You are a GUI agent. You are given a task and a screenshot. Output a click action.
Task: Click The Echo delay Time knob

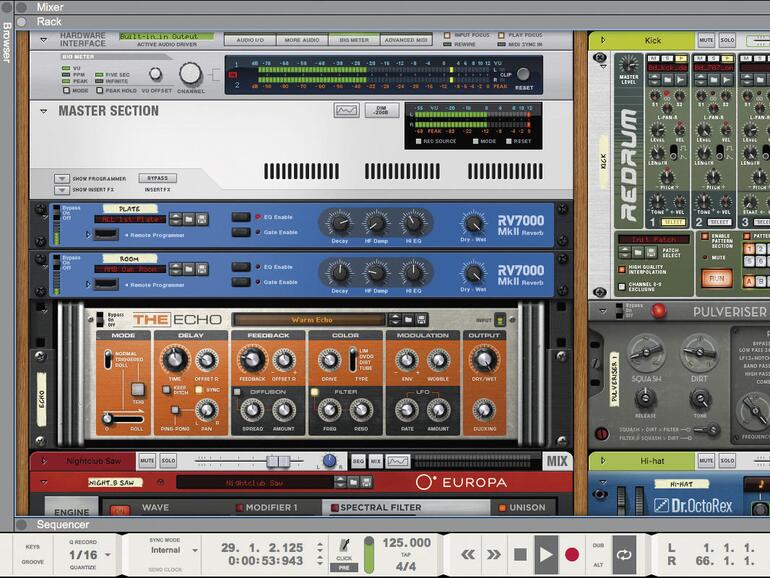(174, 359)
